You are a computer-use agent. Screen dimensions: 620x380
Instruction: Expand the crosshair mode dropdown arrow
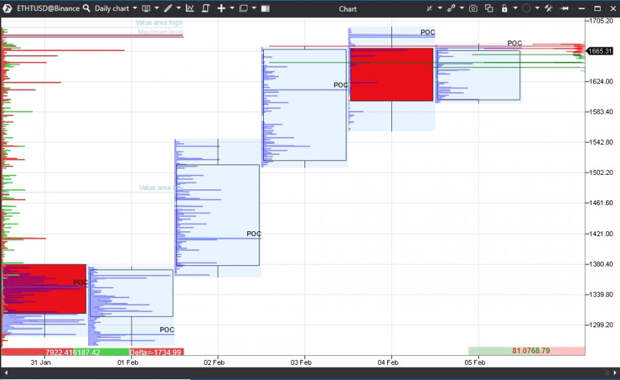[232, 8]
